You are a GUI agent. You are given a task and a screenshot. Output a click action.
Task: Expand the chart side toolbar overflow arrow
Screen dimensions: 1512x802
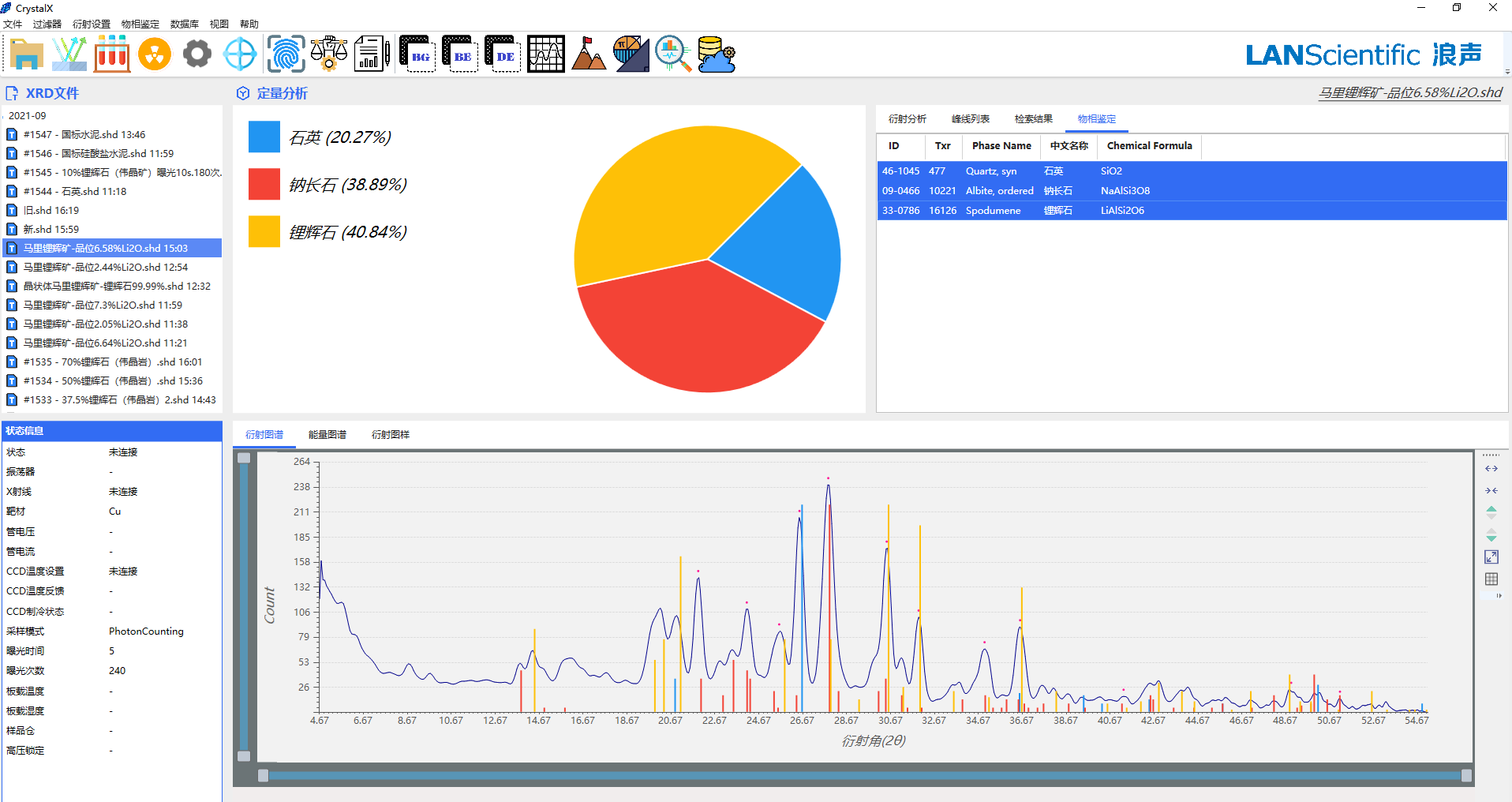[x=1499, y=596]
